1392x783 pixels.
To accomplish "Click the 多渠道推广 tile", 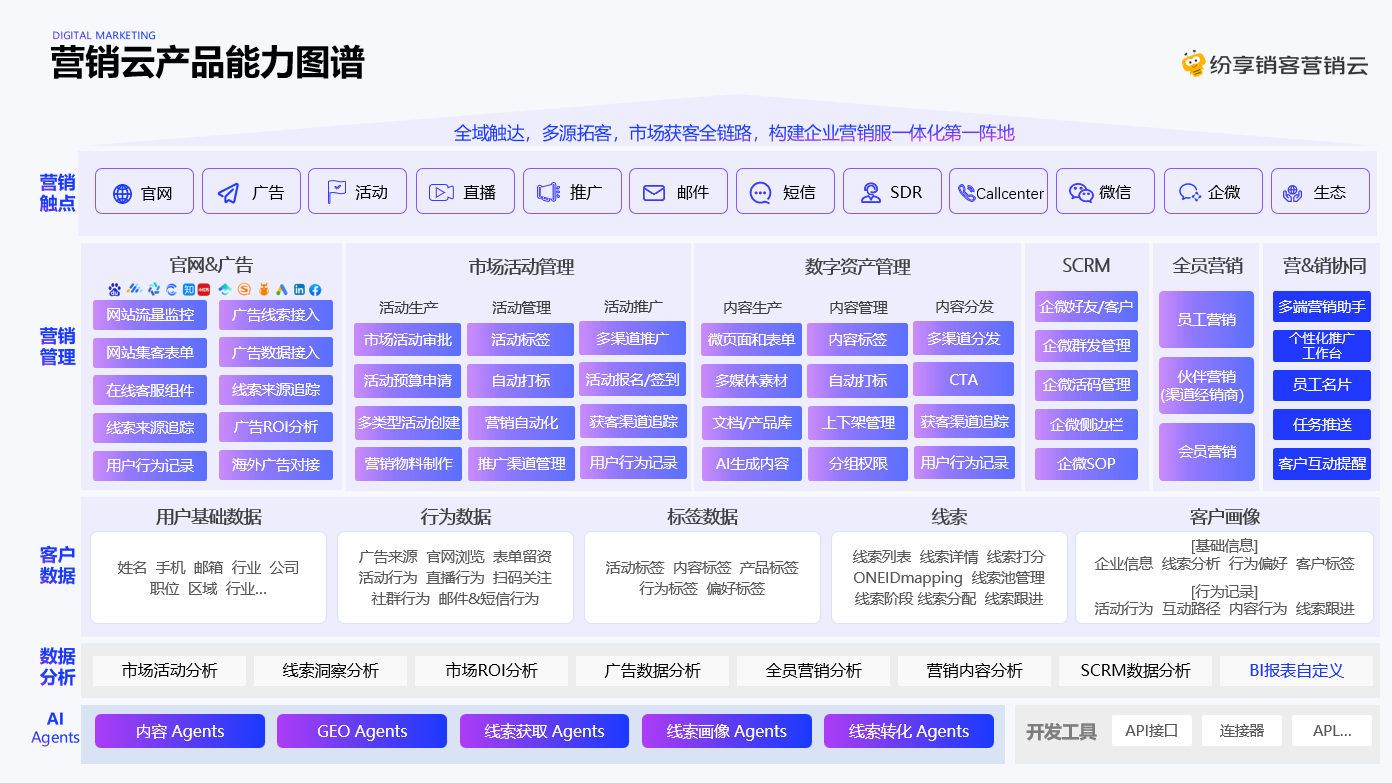I will (633, 338).
